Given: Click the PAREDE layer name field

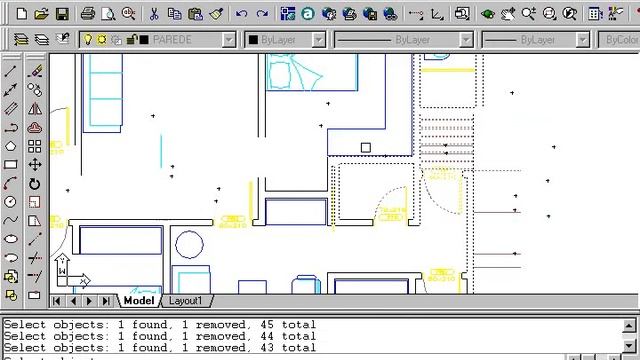Looking at the screenshot, I should (172, 40).
